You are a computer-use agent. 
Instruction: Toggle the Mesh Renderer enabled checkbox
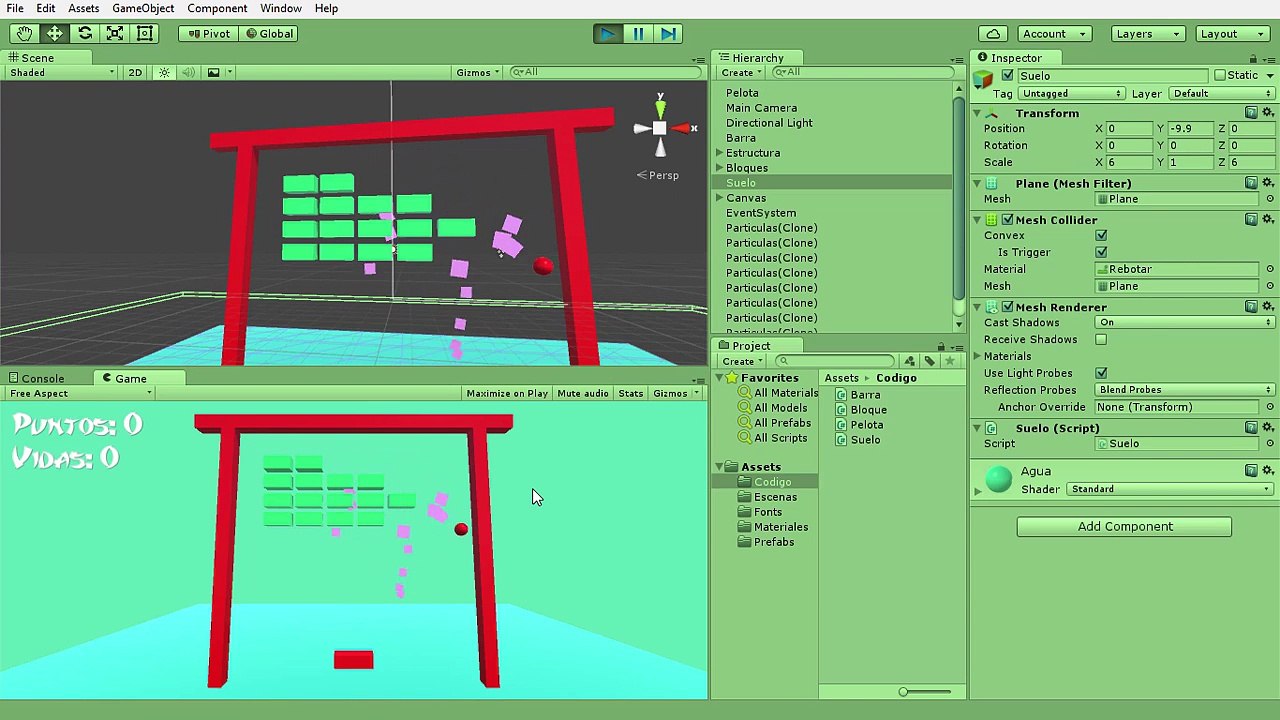pyautogui.click(x=1007, y=307)
